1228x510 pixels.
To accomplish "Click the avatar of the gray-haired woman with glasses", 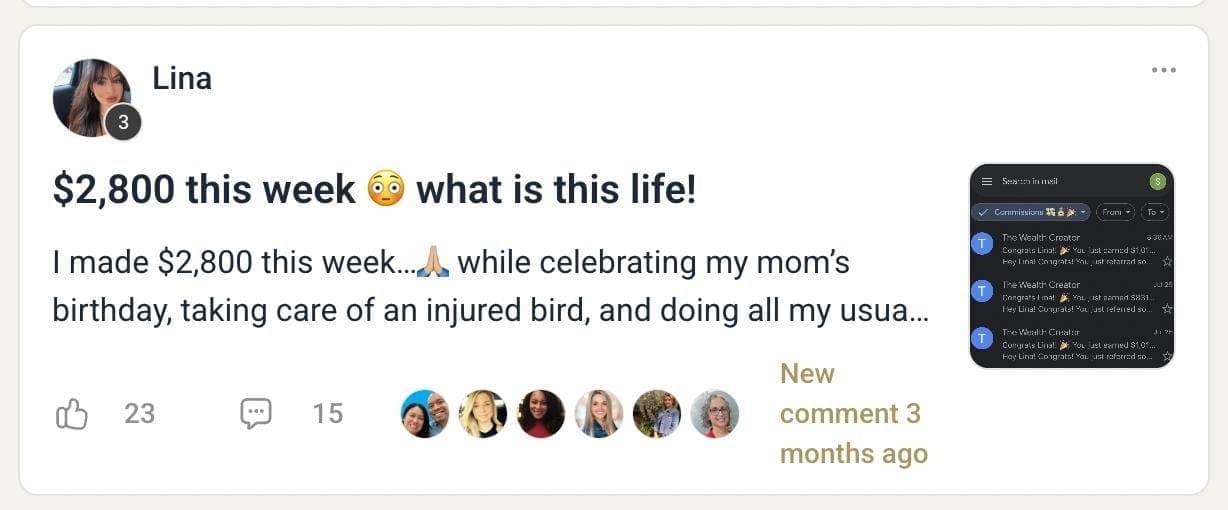I will [x=714, y=414].
